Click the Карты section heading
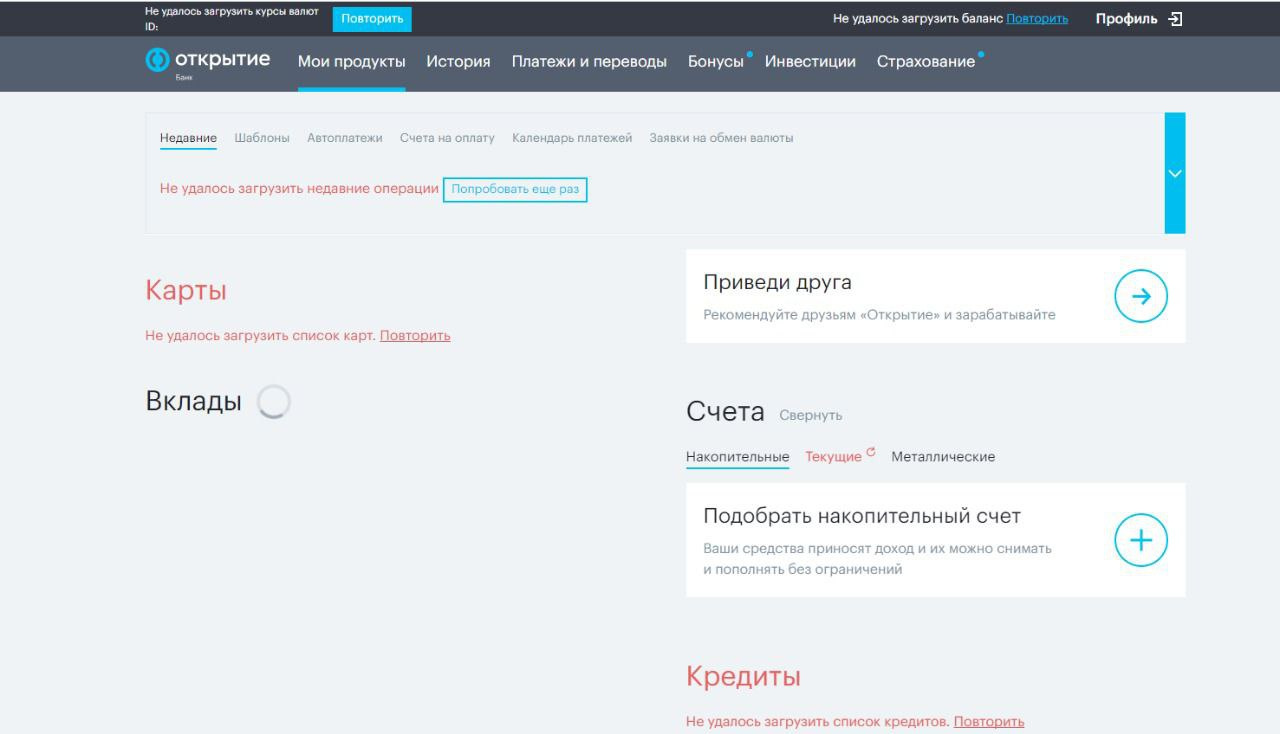Image resolution: width=1280 pixels, height=734 pixels. pyautogui.click(x=186, y=291)
